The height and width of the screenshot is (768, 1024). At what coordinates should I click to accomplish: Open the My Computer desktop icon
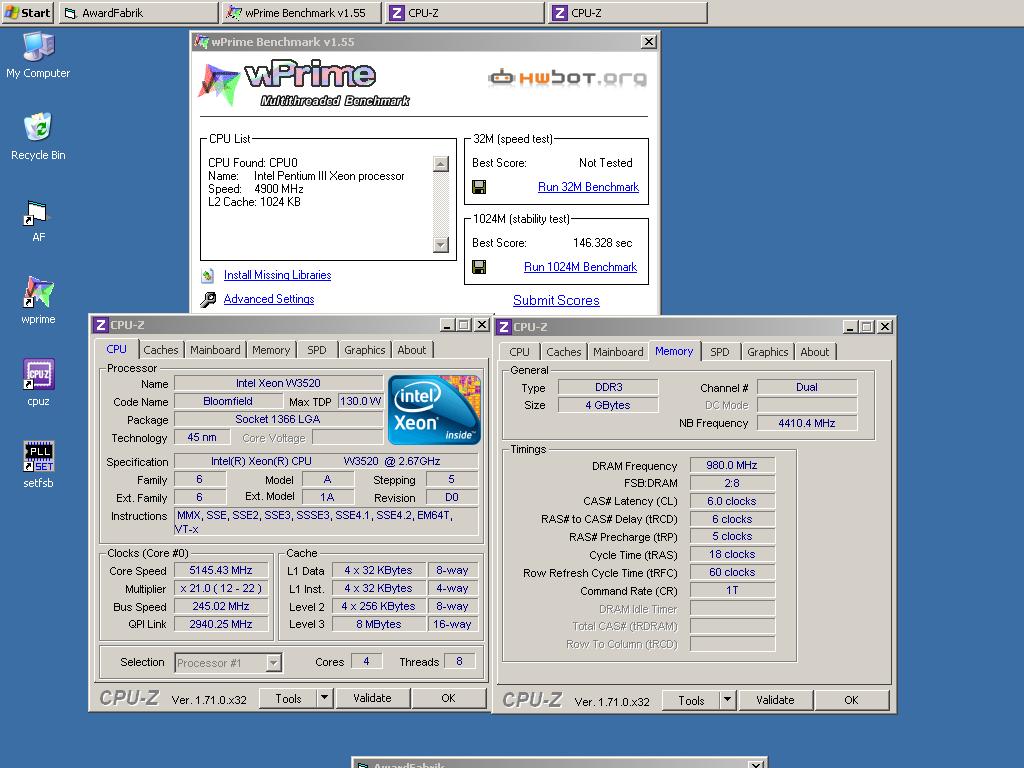coord(38,55)
